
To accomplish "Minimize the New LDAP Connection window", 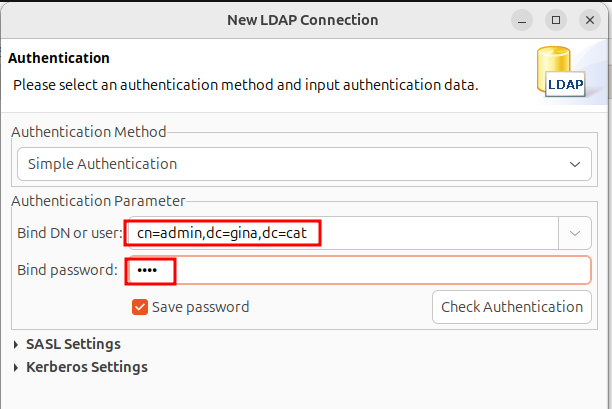I will tap(522, 19).
